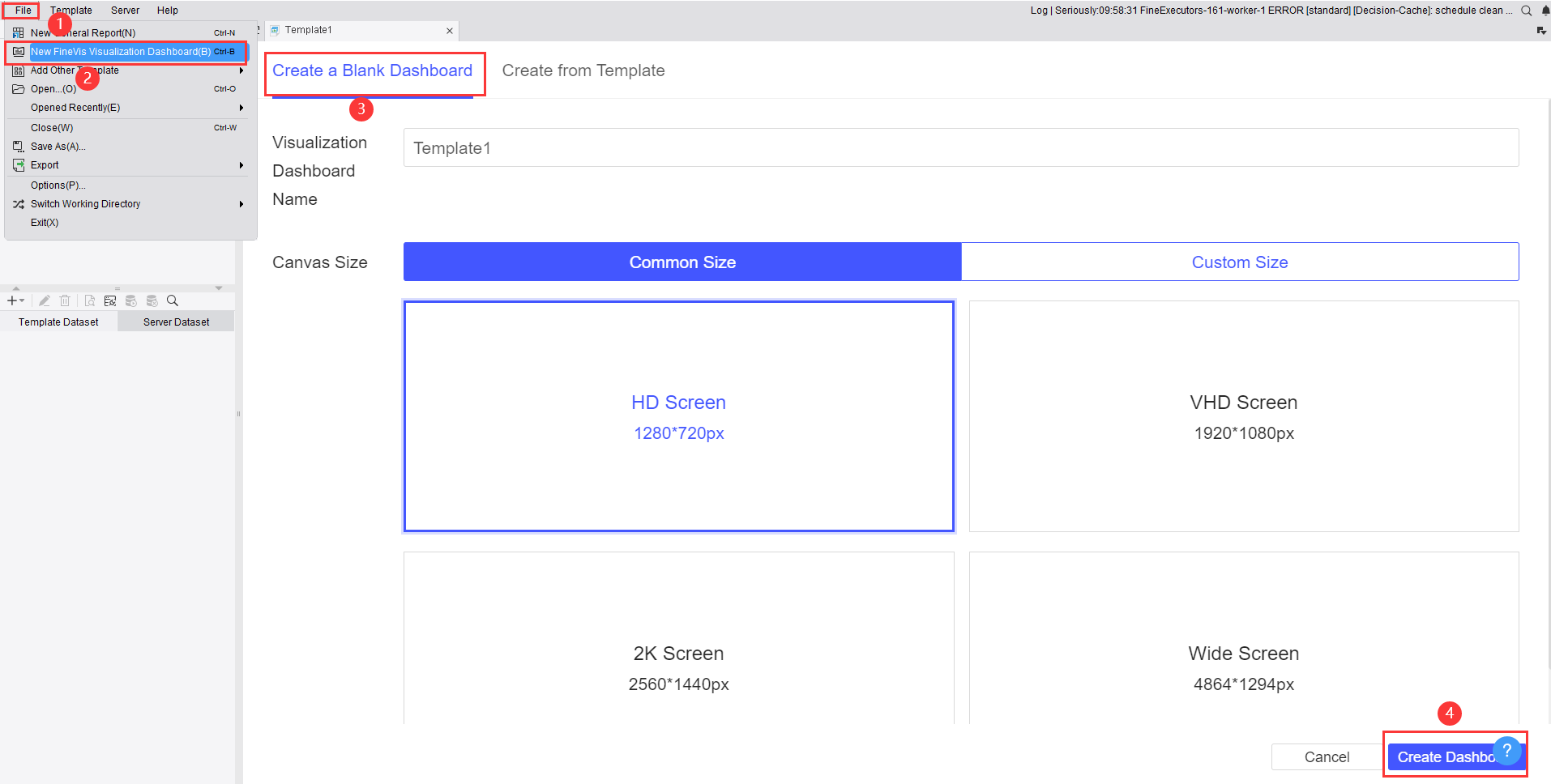Viewport: 1551px width, 784px height.
Task: Open the help question mark bubble
Action: [x=1506, y=752]
